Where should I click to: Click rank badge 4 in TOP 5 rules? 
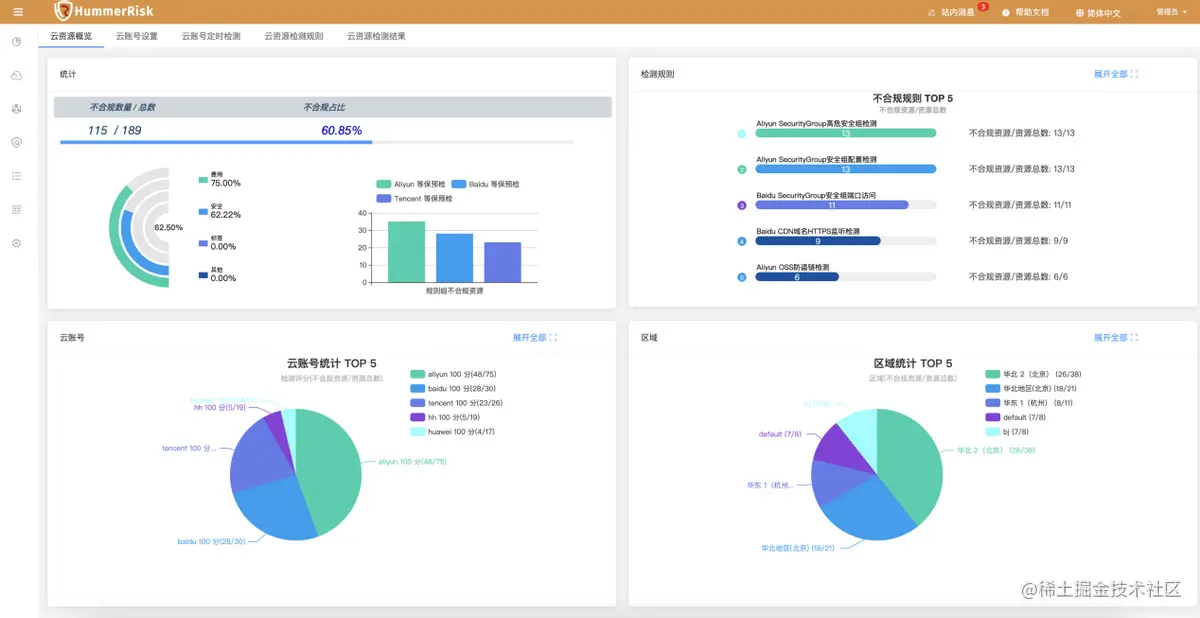click(x=741, y=241)
